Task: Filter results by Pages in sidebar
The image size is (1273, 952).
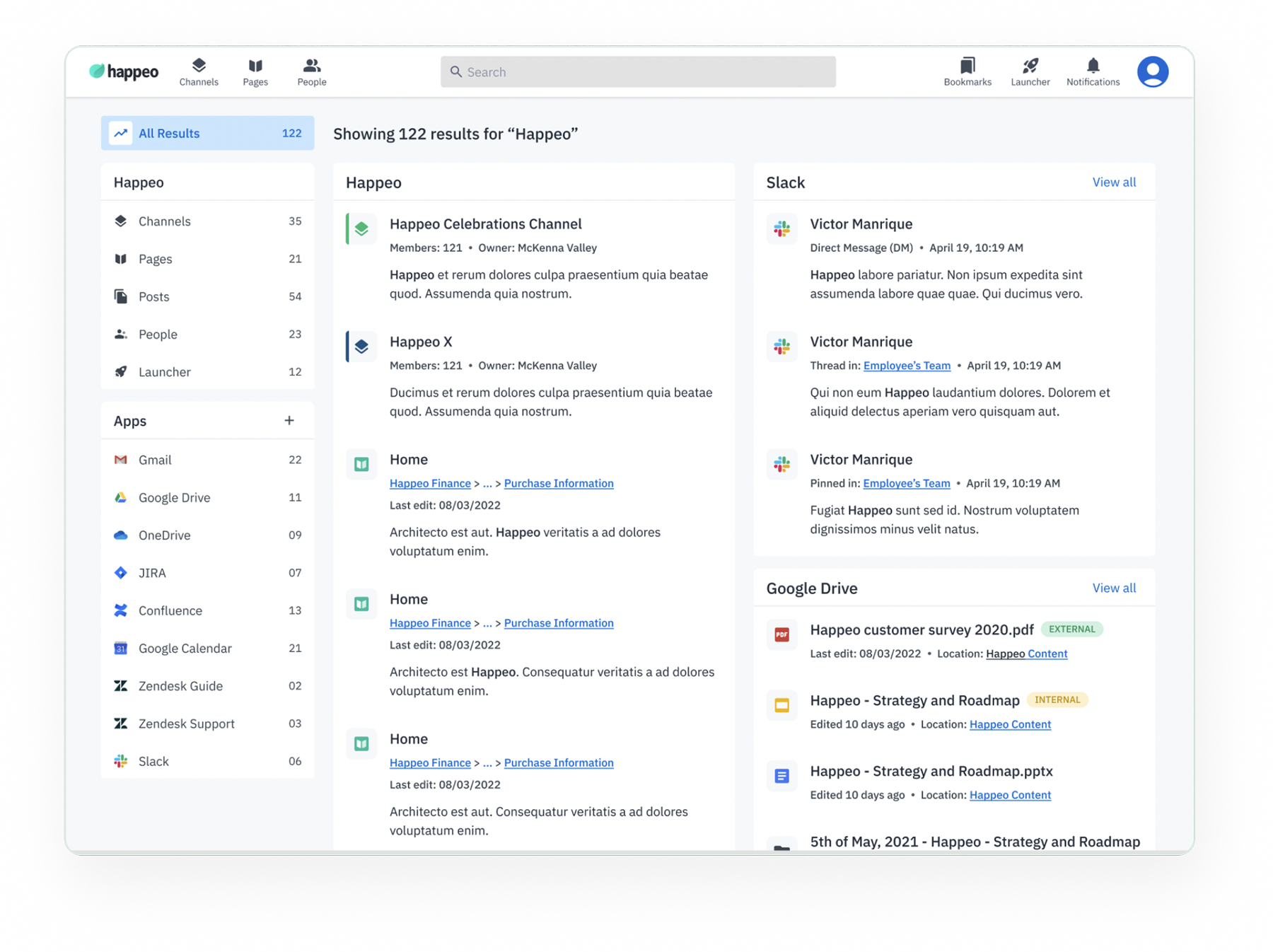Action: 207,259
